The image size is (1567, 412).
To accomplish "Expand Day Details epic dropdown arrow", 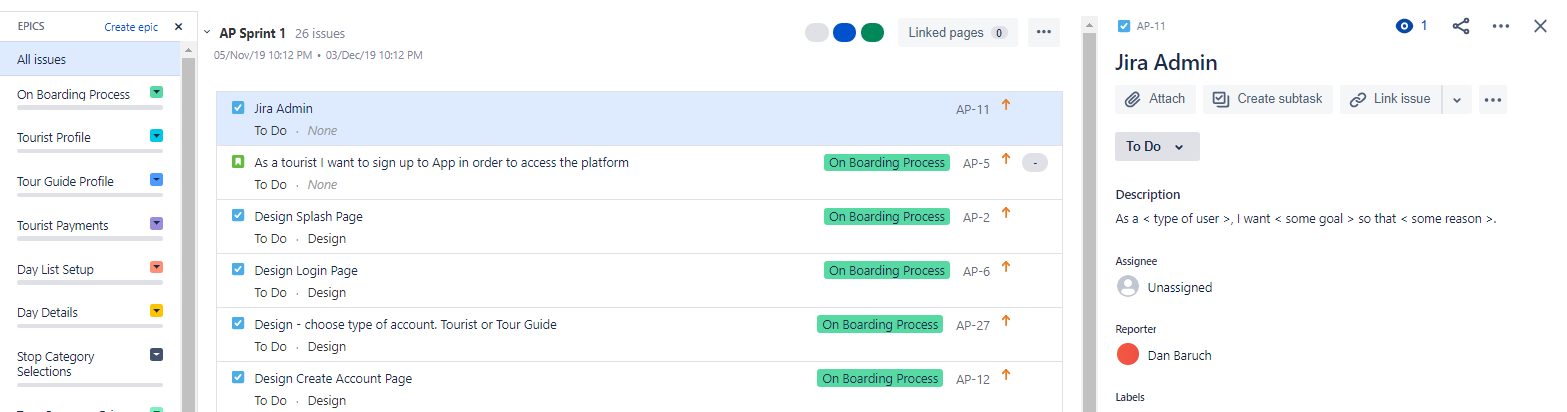I will click(x=156, y=310).
